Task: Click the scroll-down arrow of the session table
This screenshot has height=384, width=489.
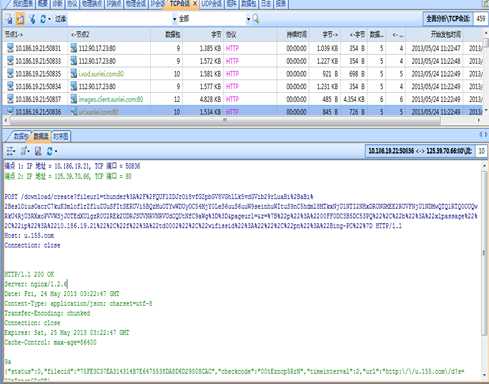Action: click(486, 111)
